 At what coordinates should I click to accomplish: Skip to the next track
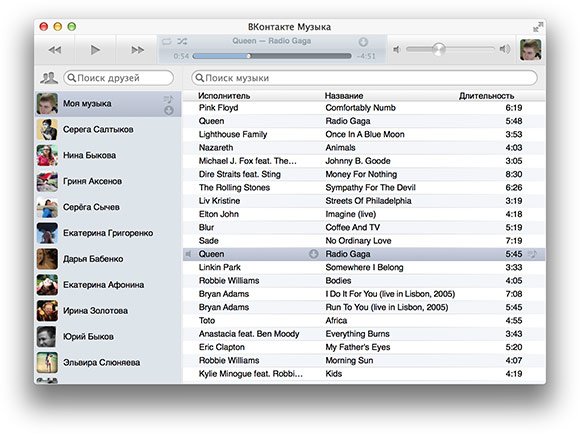(137, 50)
